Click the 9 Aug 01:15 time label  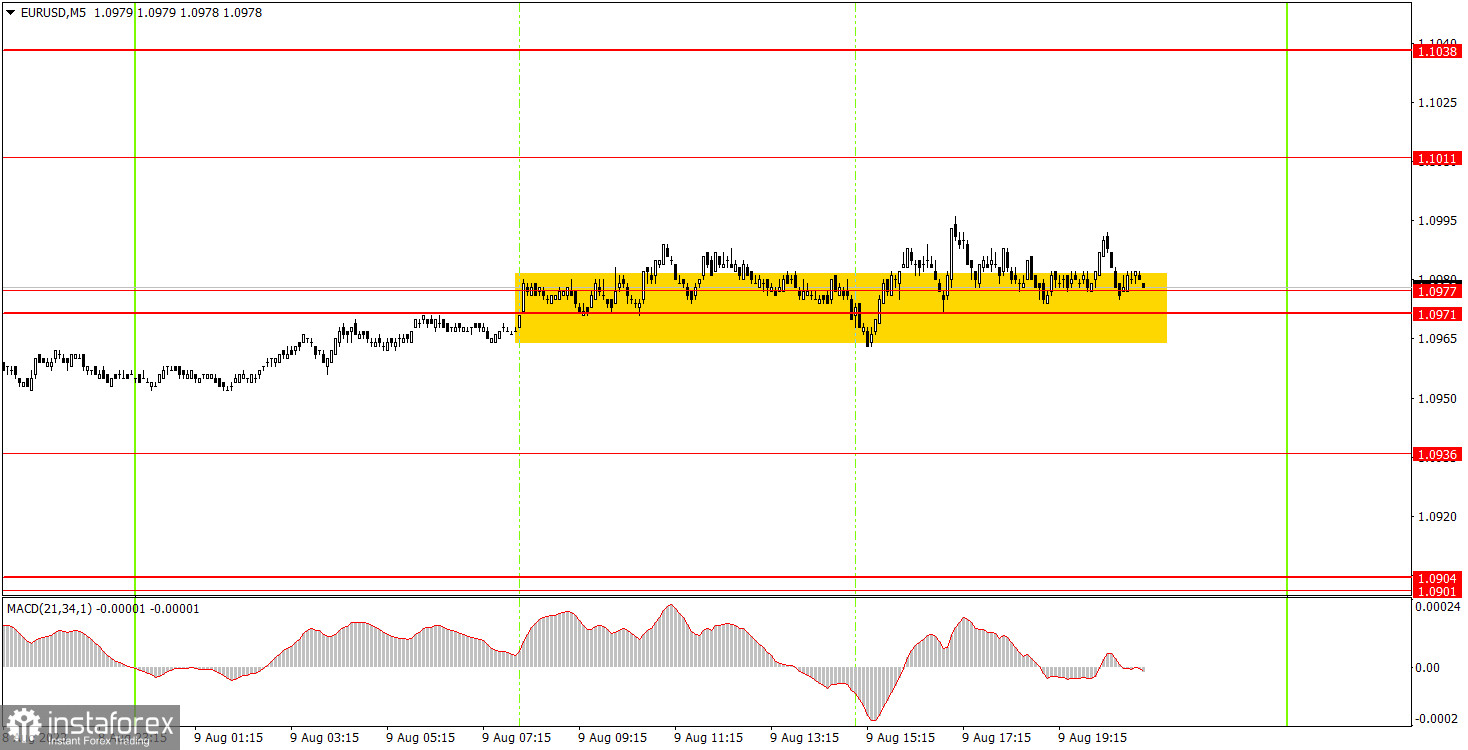point(229,738)
